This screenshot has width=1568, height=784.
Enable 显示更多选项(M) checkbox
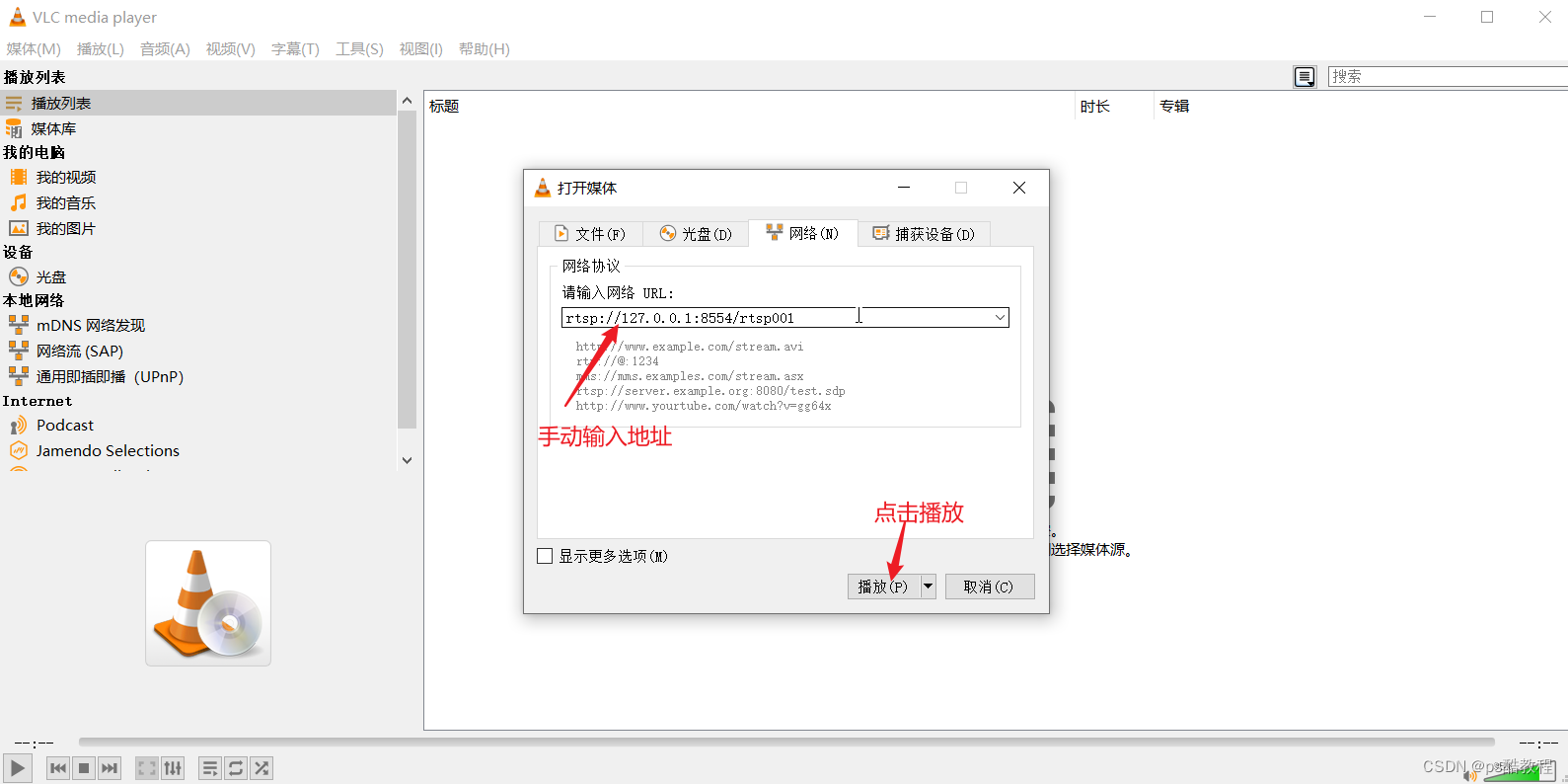point(545,556)
